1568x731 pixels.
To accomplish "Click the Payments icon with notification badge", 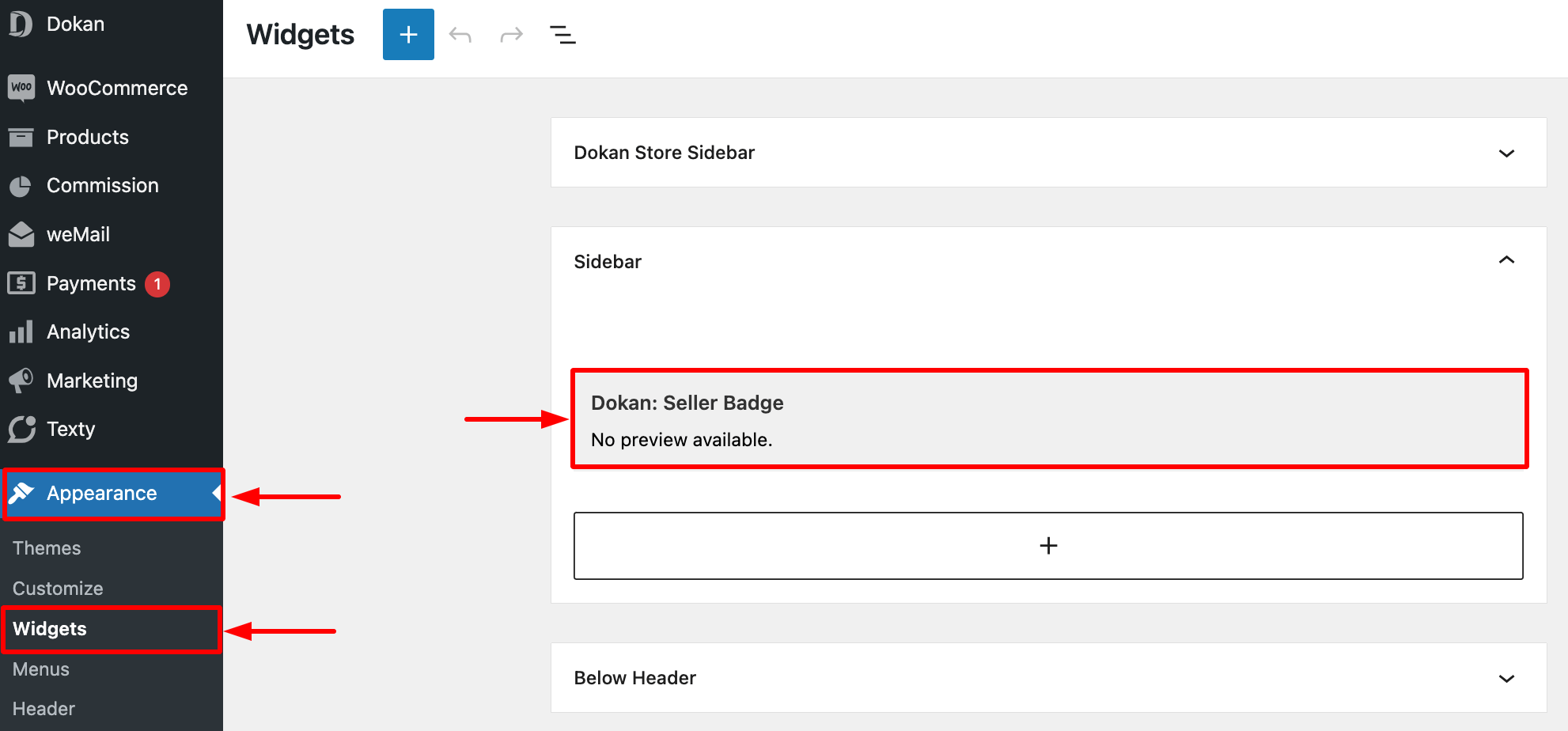I will (21, 283).
